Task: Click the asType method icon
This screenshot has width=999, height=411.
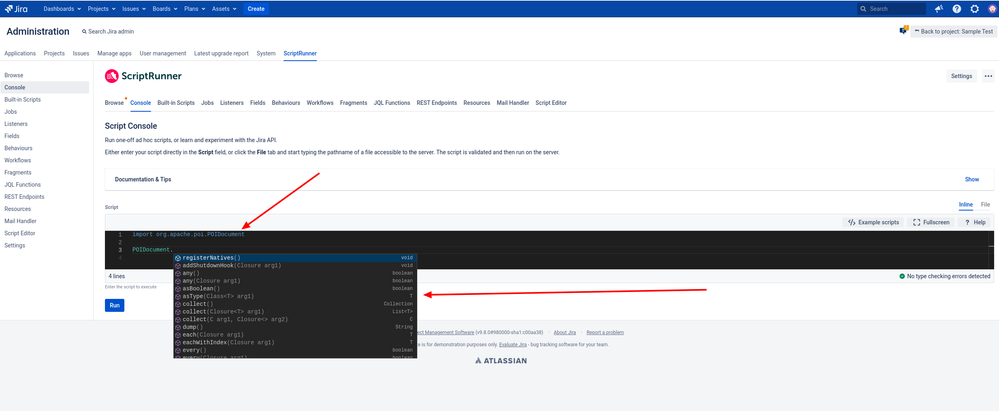Action: (x=178, y=296)
